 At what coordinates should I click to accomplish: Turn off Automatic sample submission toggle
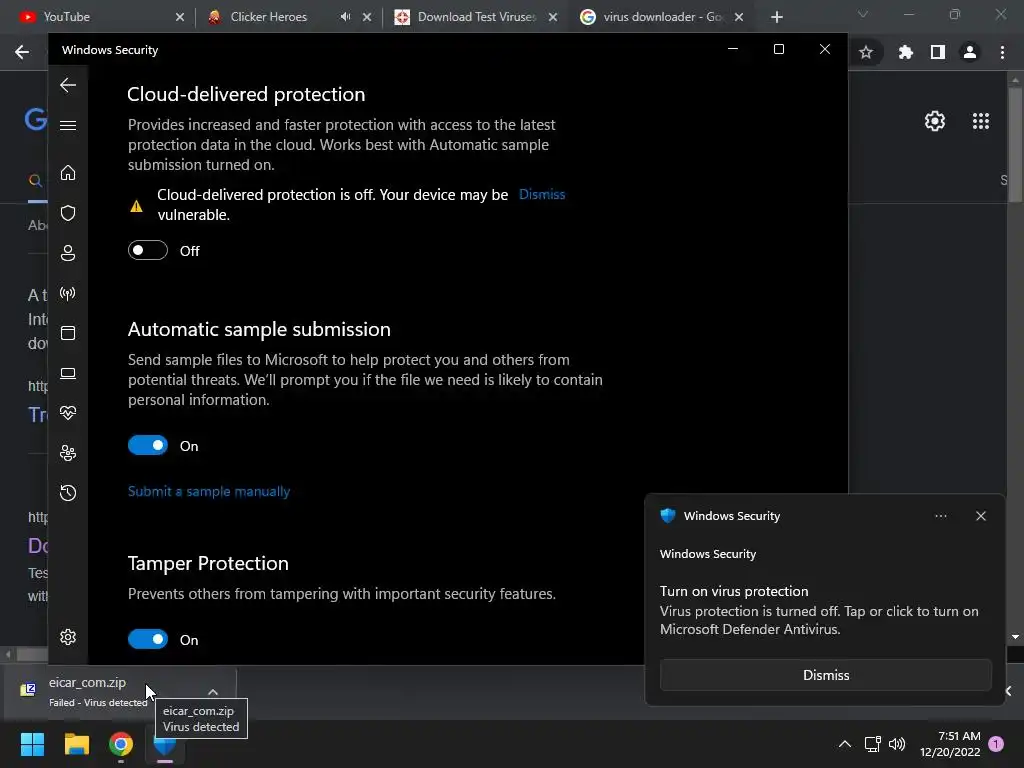[x=148, y=445]
